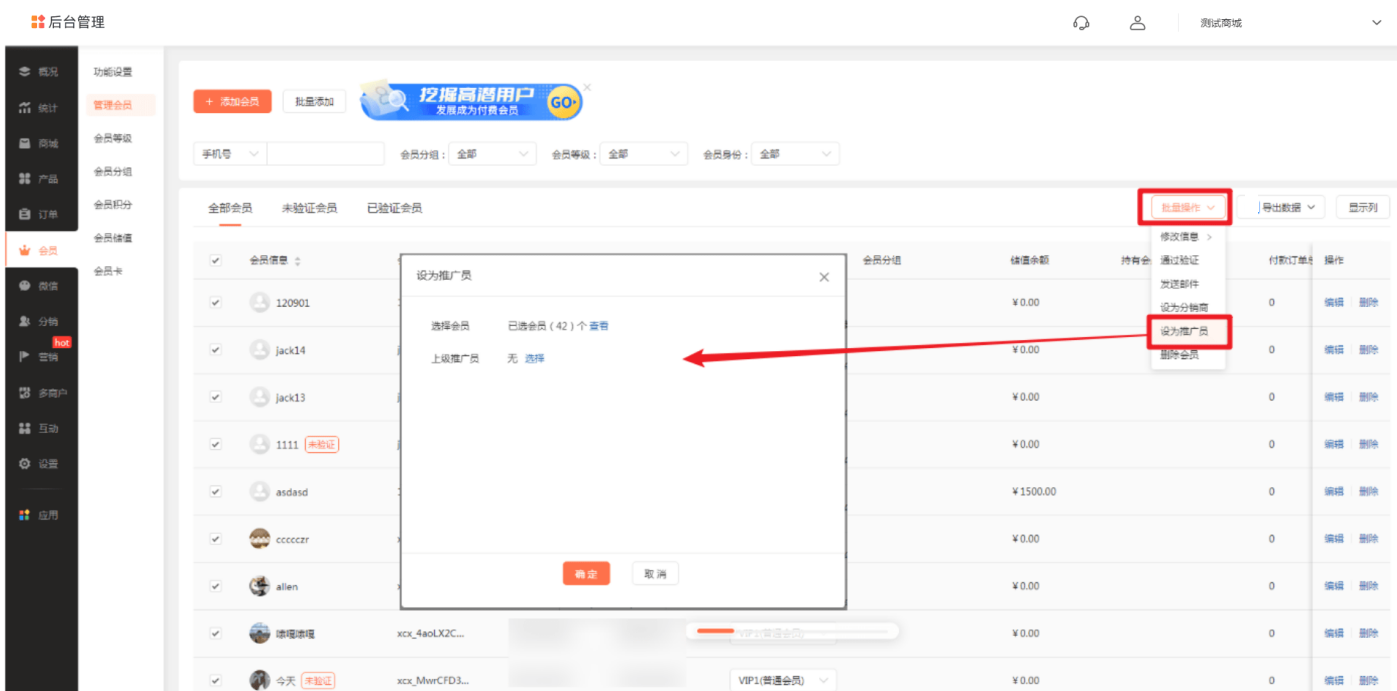
Task: Uncheck member 120901 checkbox
Action: (x=216, y=303)
